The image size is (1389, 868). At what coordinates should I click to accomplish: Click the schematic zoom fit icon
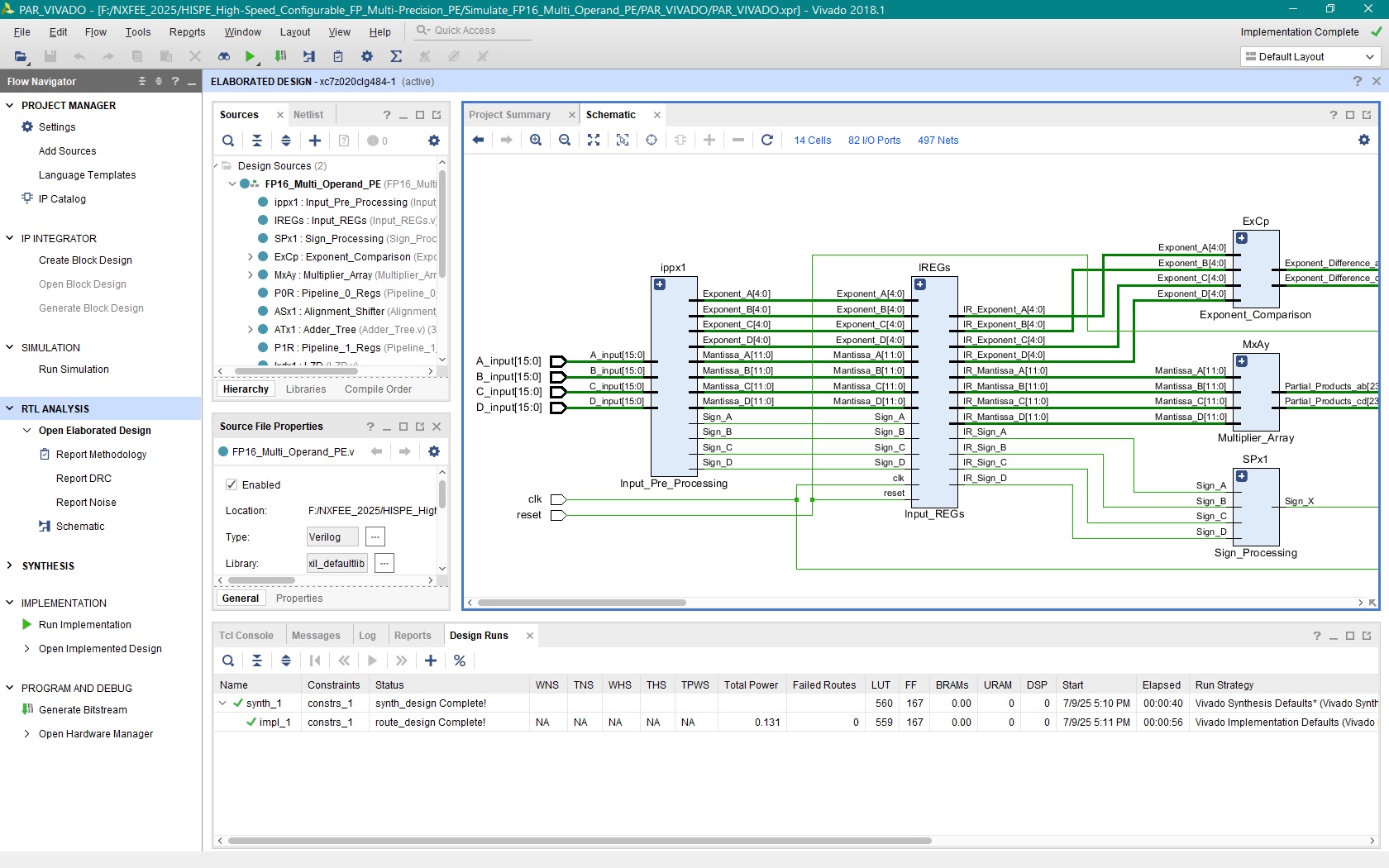click(594, 140)
